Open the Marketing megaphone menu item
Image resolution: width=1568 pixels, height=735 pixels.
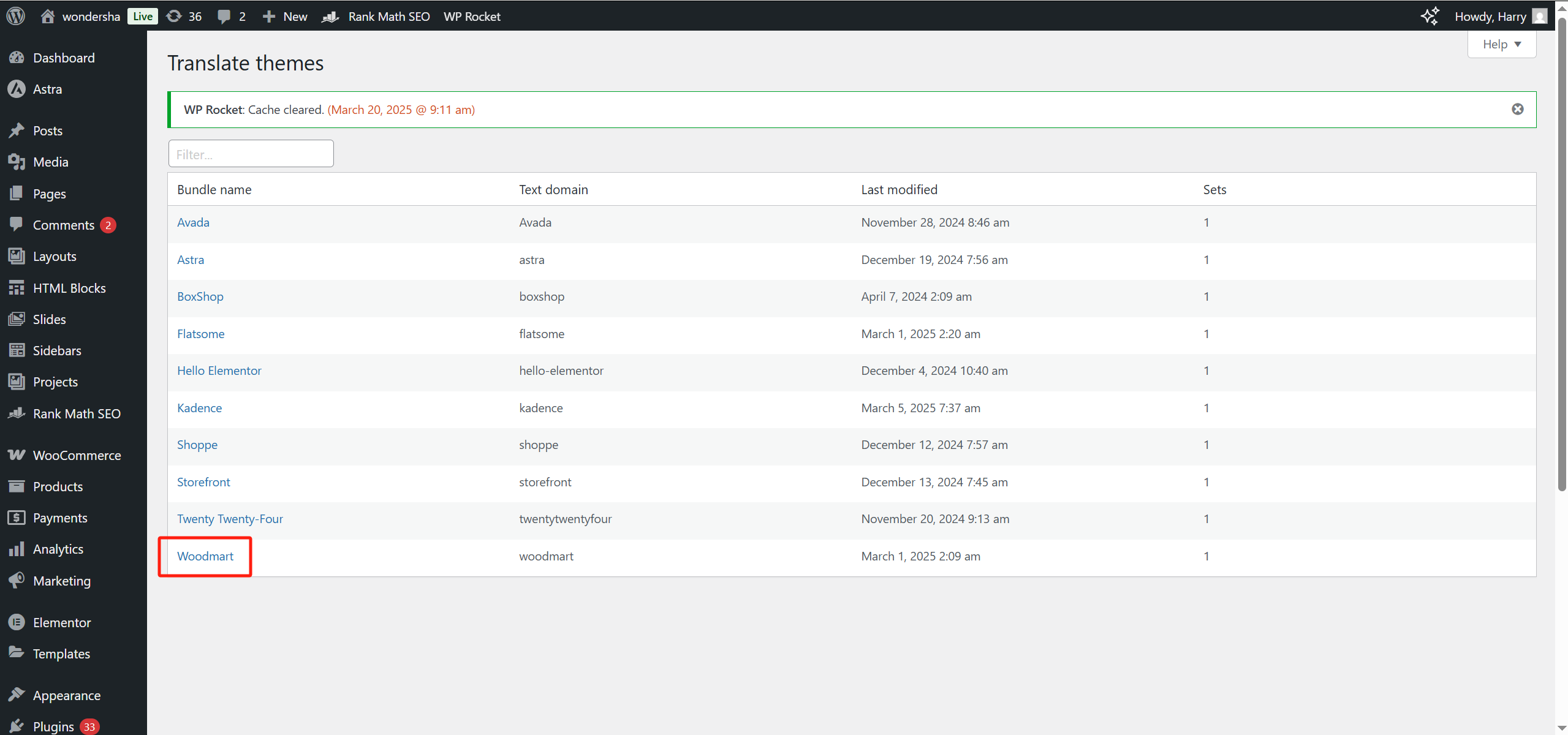coord(61,581)
